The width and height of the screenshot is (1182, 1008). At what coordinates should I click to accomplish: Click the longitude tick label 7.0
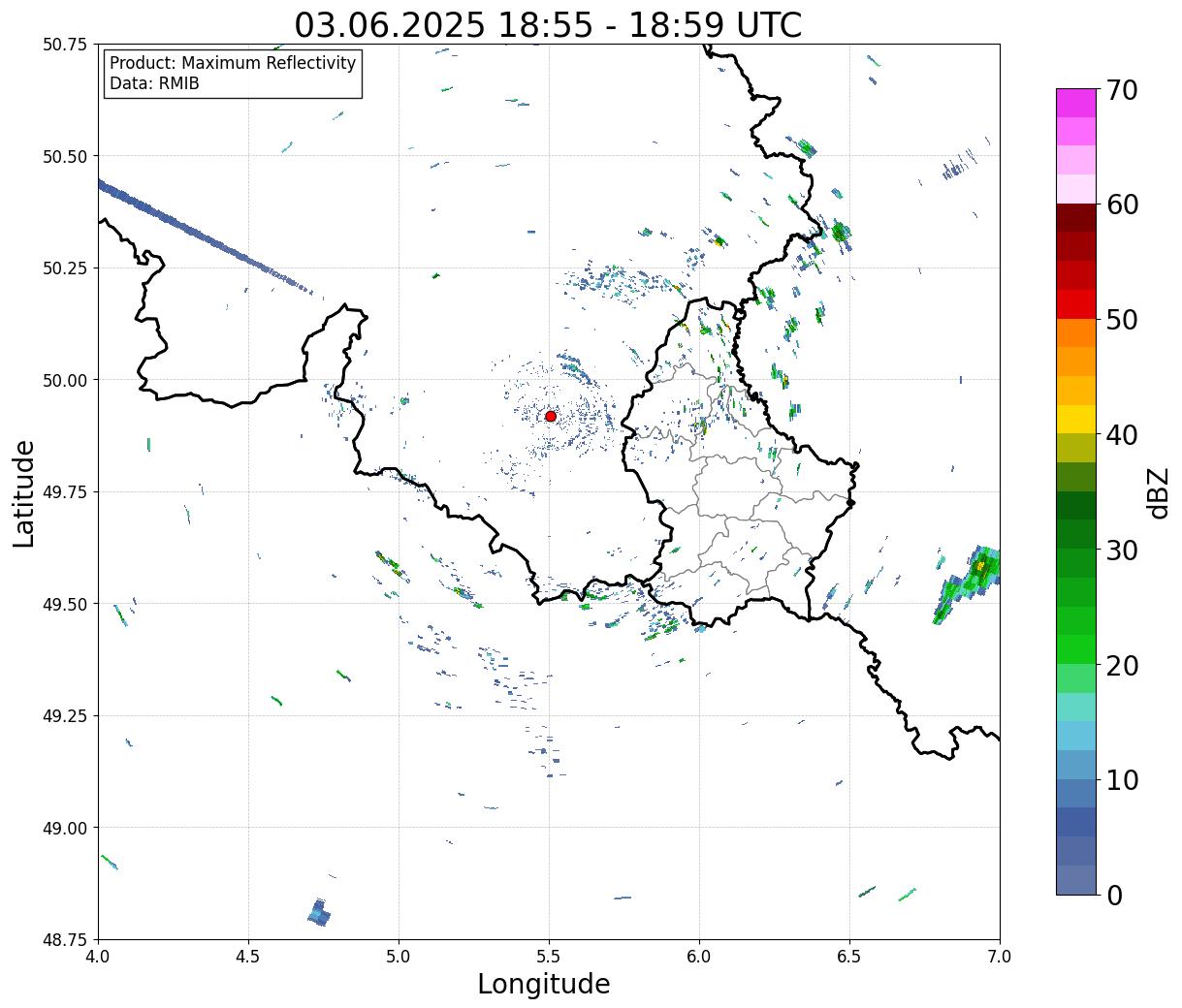click(1000, 956)
